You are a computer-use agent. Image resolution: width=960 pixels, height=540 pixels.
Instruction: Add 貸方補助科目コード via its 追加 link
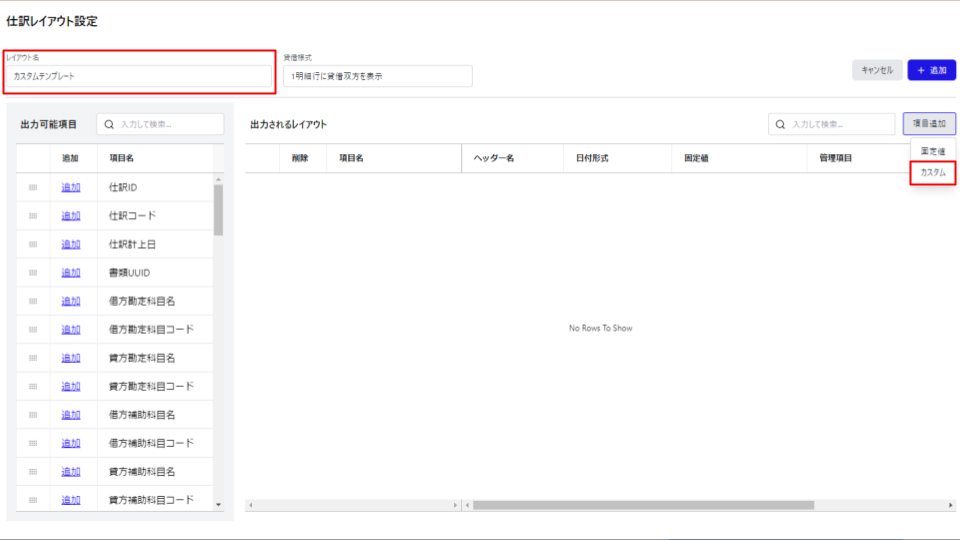(71, 500)
